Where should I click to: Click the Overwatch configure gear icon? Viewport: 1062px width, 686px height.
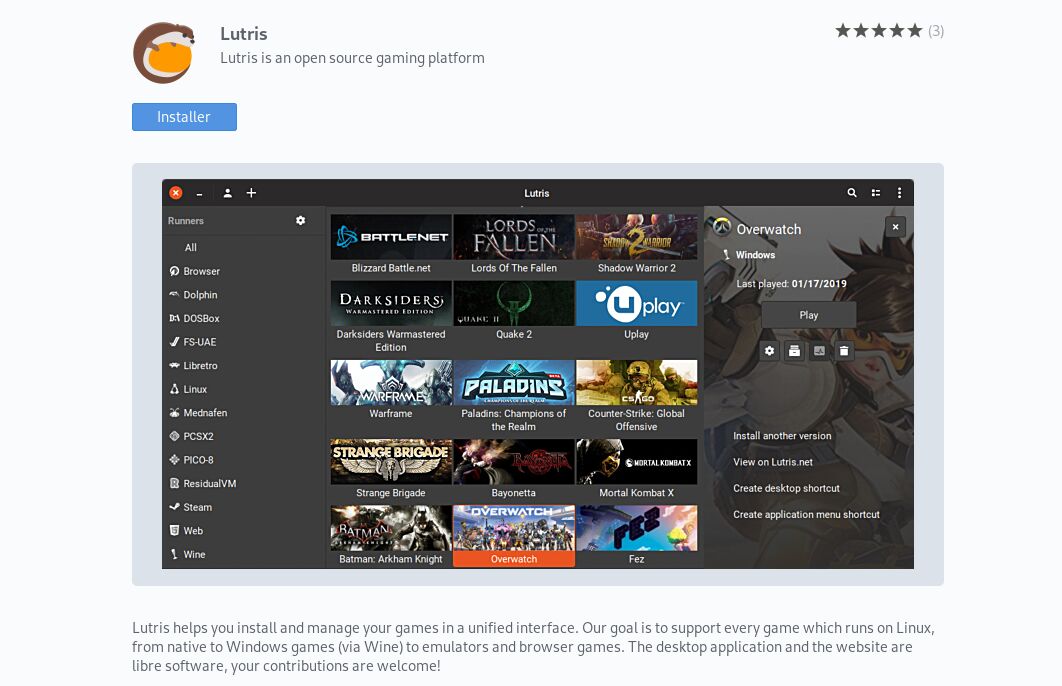click(769, 351)
